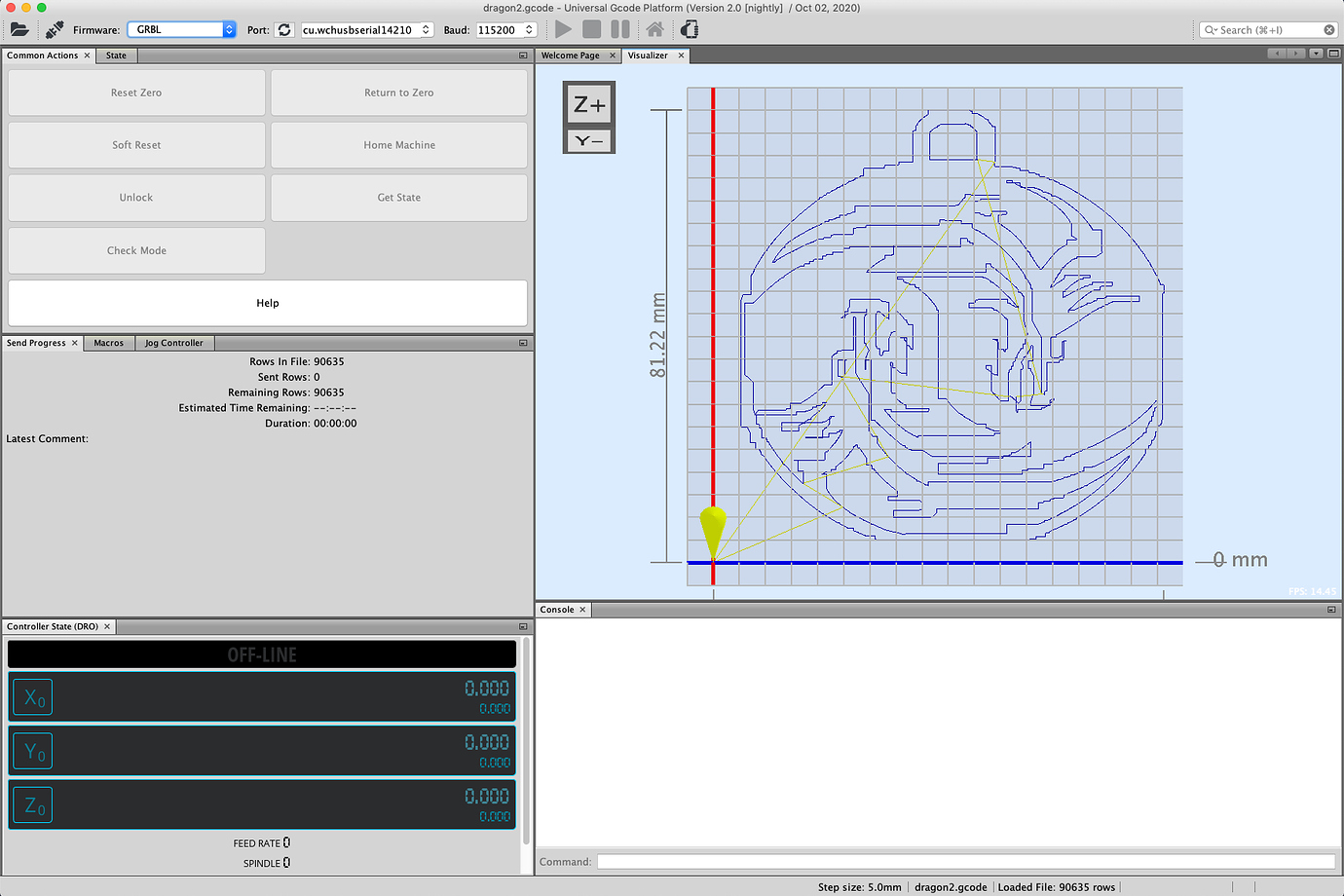This screenshot has height=896, width=1344.
Task: Start sending the gcode file with the Play icon
Action: (563, 29)
